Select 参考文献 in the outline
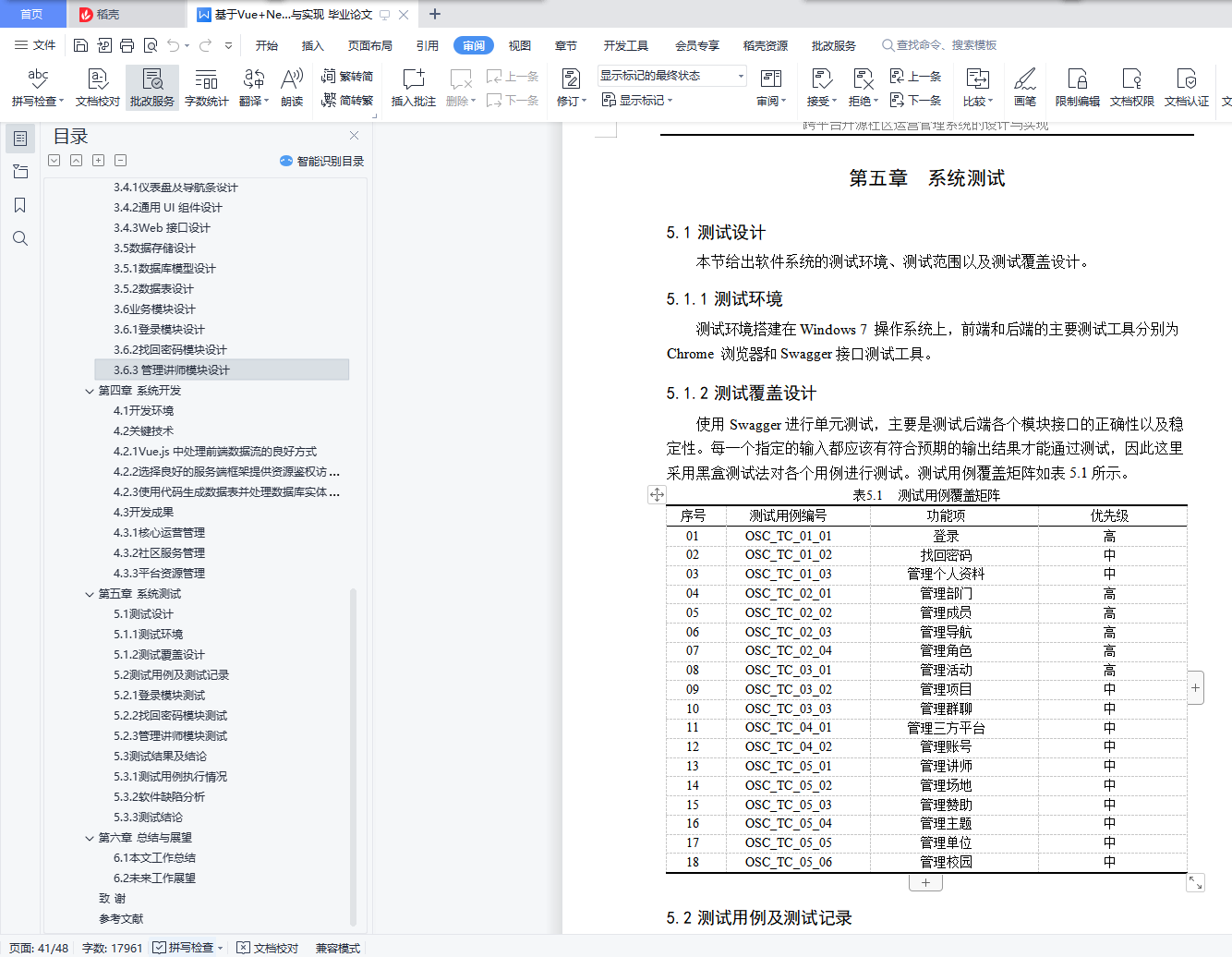The width and height of the screenshot is (1232, 957). (121, 919)
